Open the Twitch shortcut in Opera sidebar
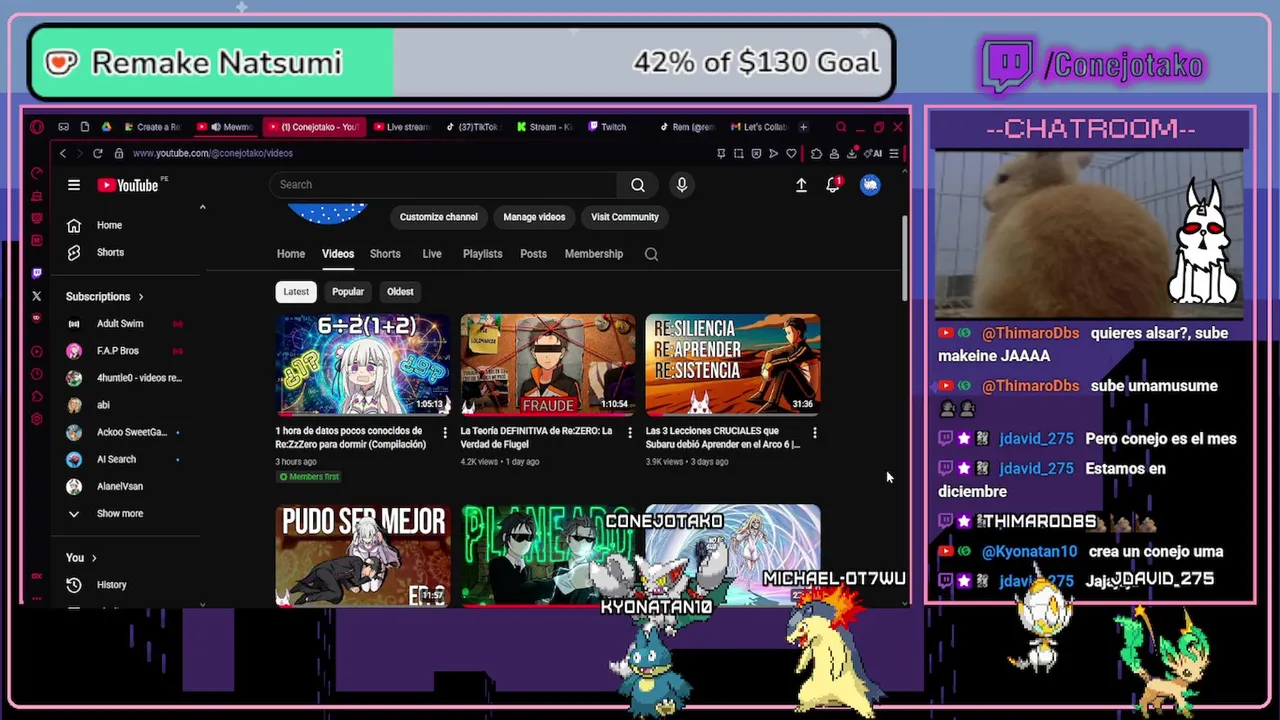The image size is (1280, 720). 37,273
